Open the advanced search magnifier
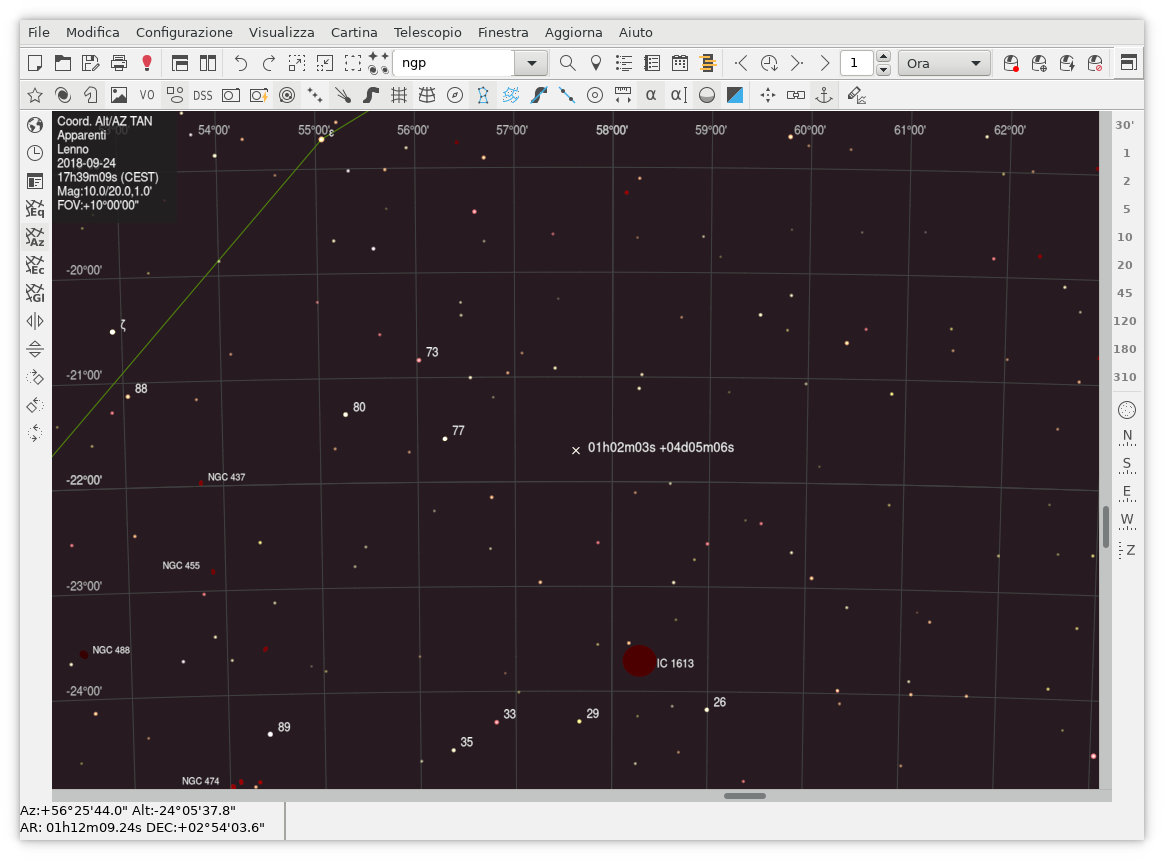This screenshot has height=860, width=1164. pyautogui.click(x=567, y=63)
